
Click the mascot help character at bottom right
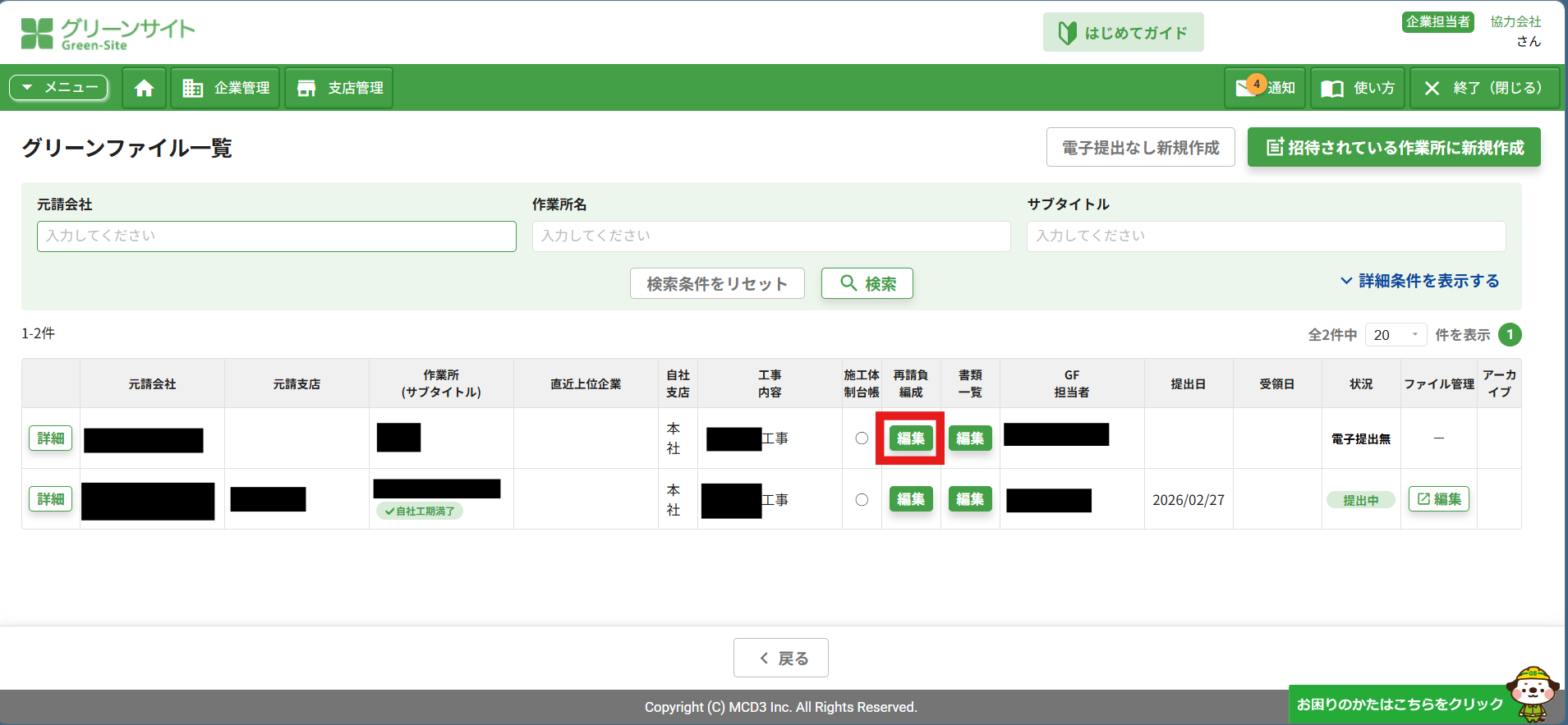point(1531,694)
